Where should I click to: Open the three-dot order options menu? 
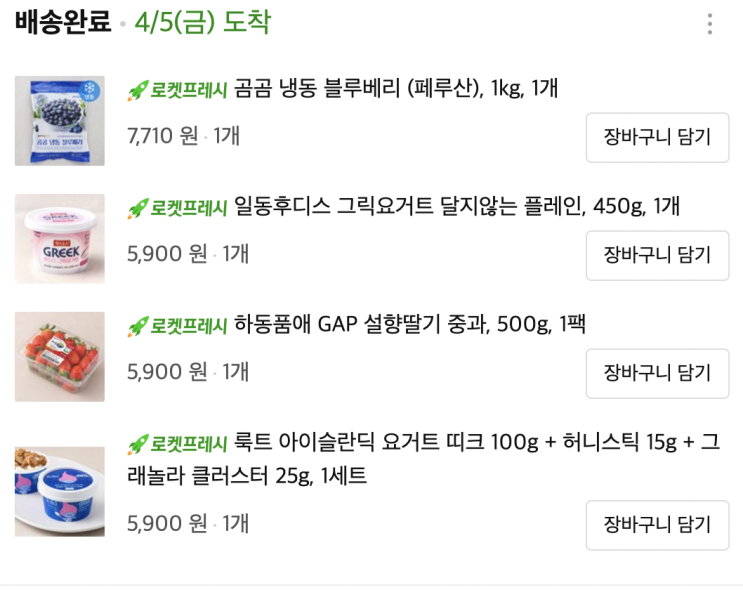pyautogui.click(x=710, y=24)
